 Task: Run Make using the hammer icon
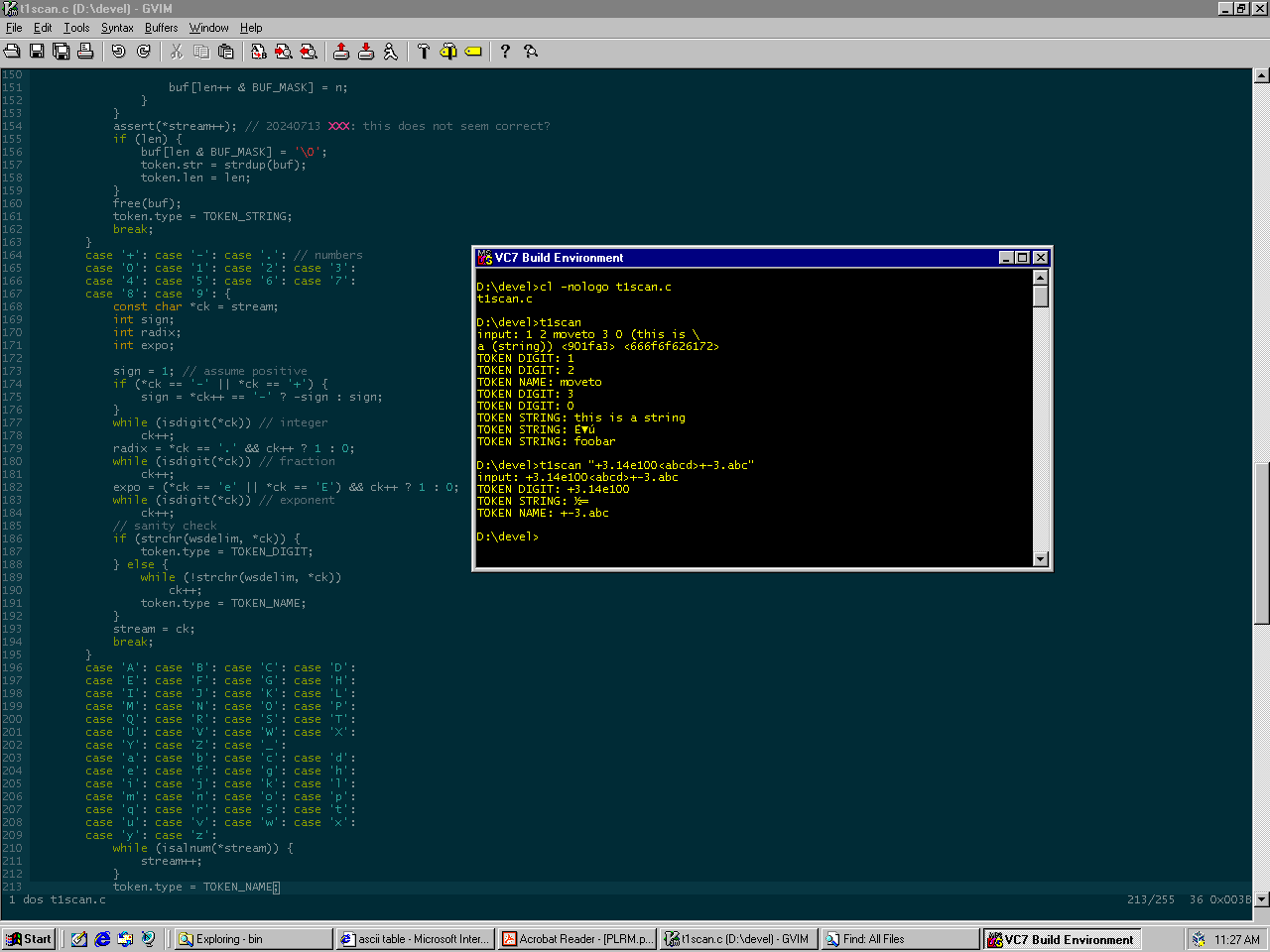(424, 51)
